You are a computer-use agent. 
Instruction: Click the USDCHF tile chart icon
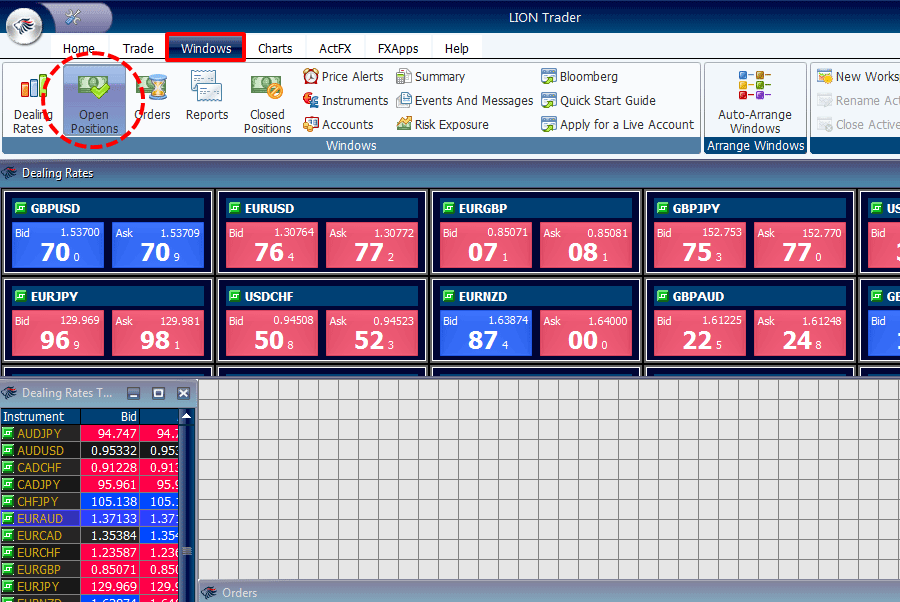(234, 296)
